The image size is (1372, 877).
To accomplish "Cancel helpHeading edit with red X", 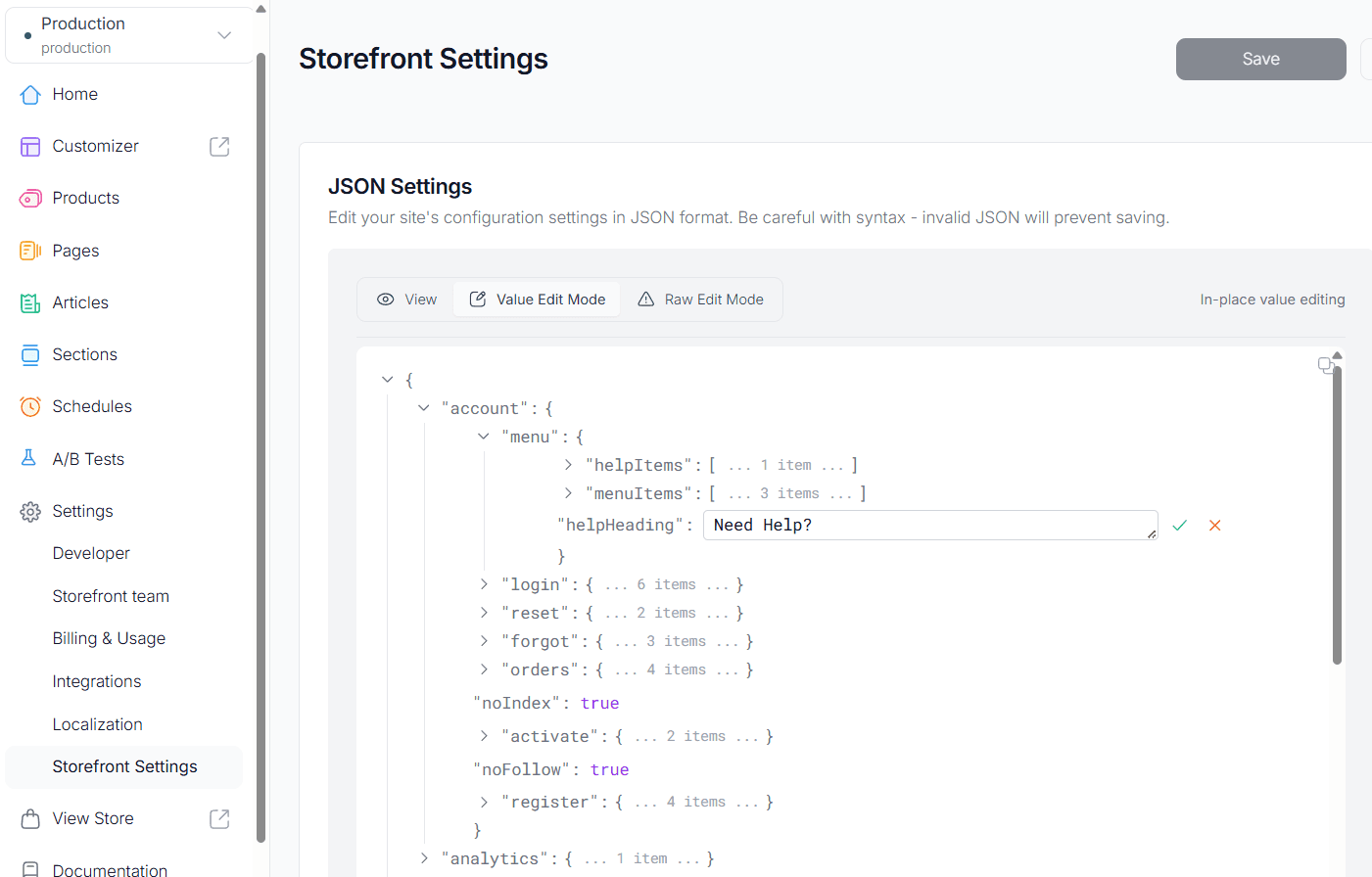I will pyautogui.click(x=1214, y=526).
